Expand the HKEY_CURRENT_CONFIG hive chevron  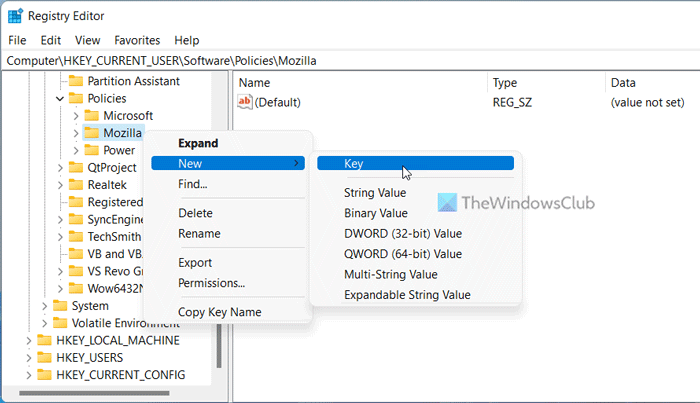[x=29, y=375]
